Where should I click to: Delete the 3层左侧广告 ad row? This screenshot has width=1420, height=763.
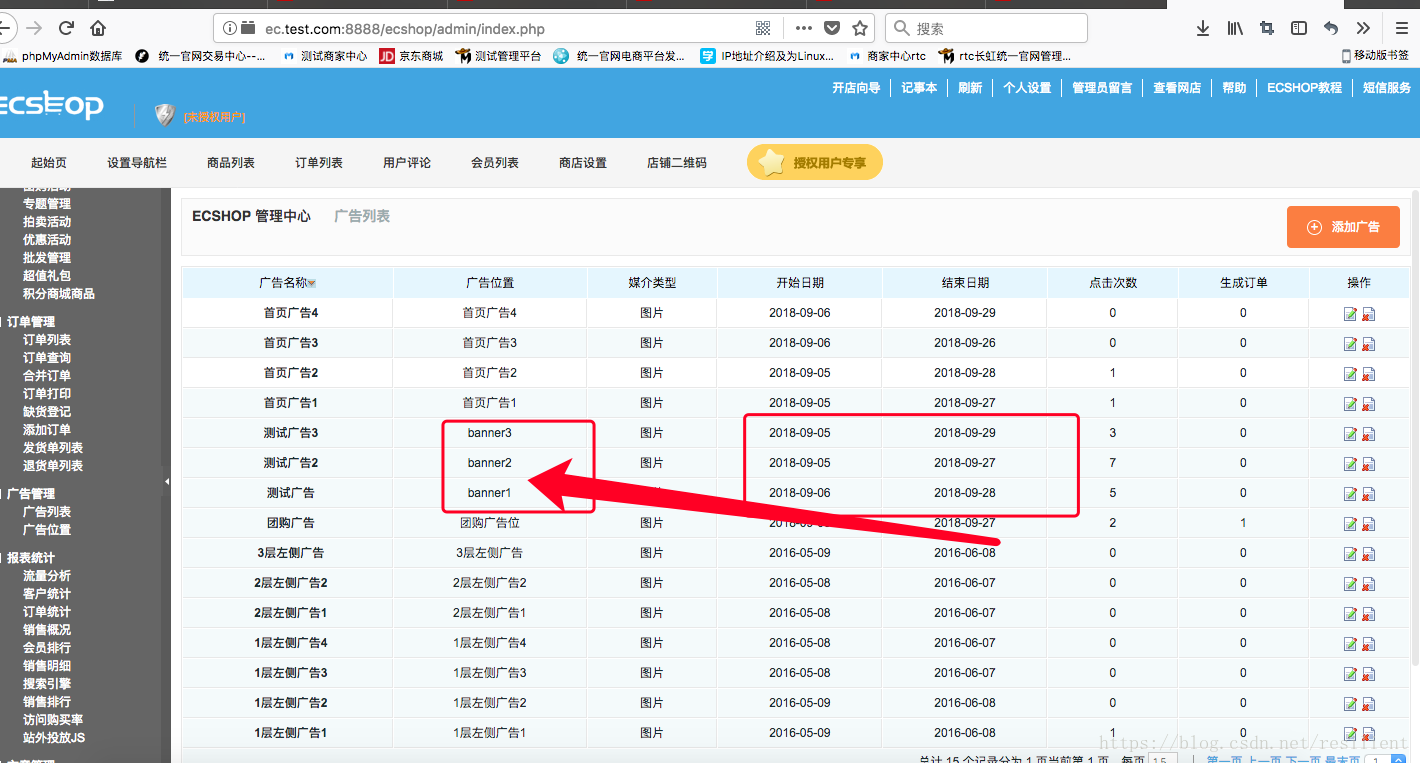[1368, 554]
